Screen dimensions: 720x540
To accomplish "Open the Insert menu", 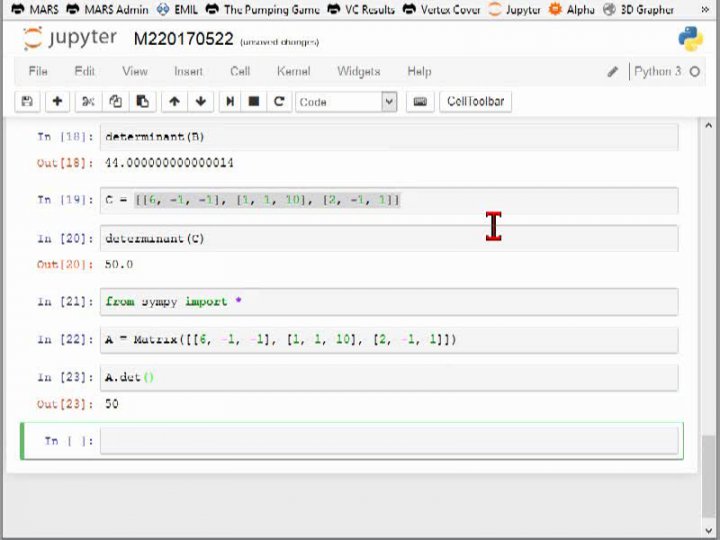I will coord(188,72).
